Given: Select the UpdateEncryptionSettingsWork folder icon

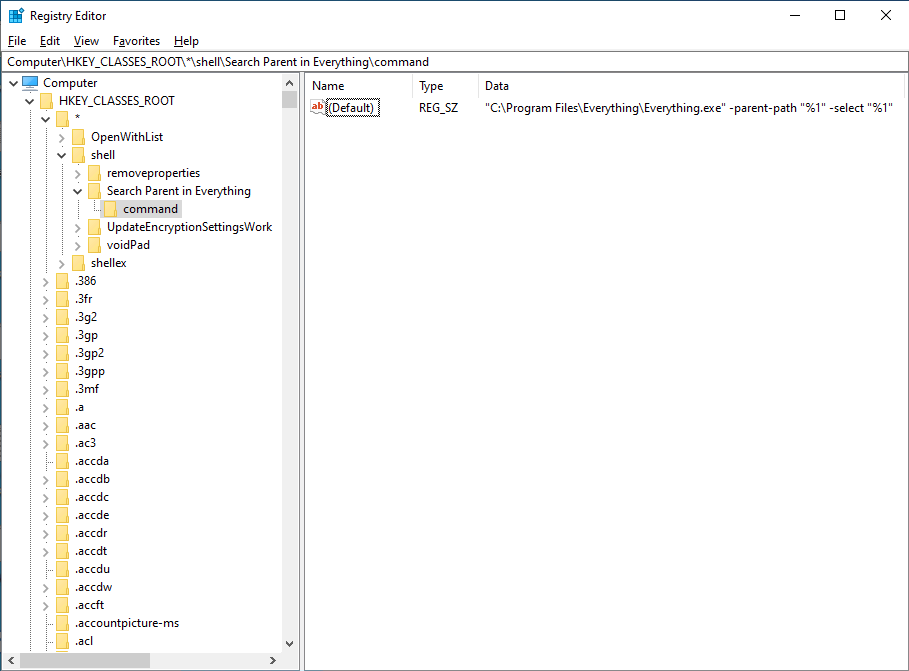Looking at the screenshot, I should (x=93, y=226).
